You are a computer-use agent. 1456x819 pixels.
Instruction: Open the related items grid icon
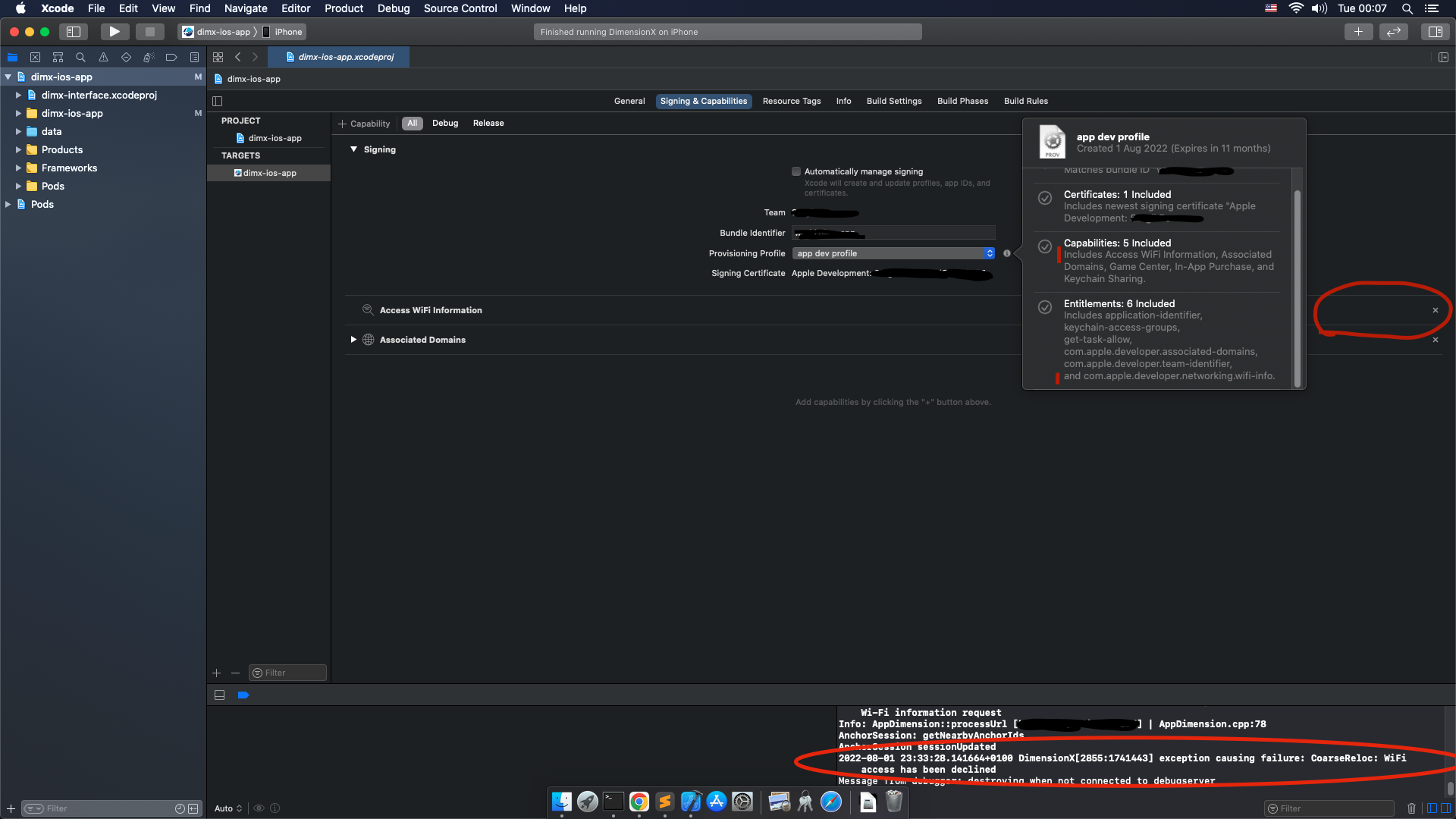[218, 57]
